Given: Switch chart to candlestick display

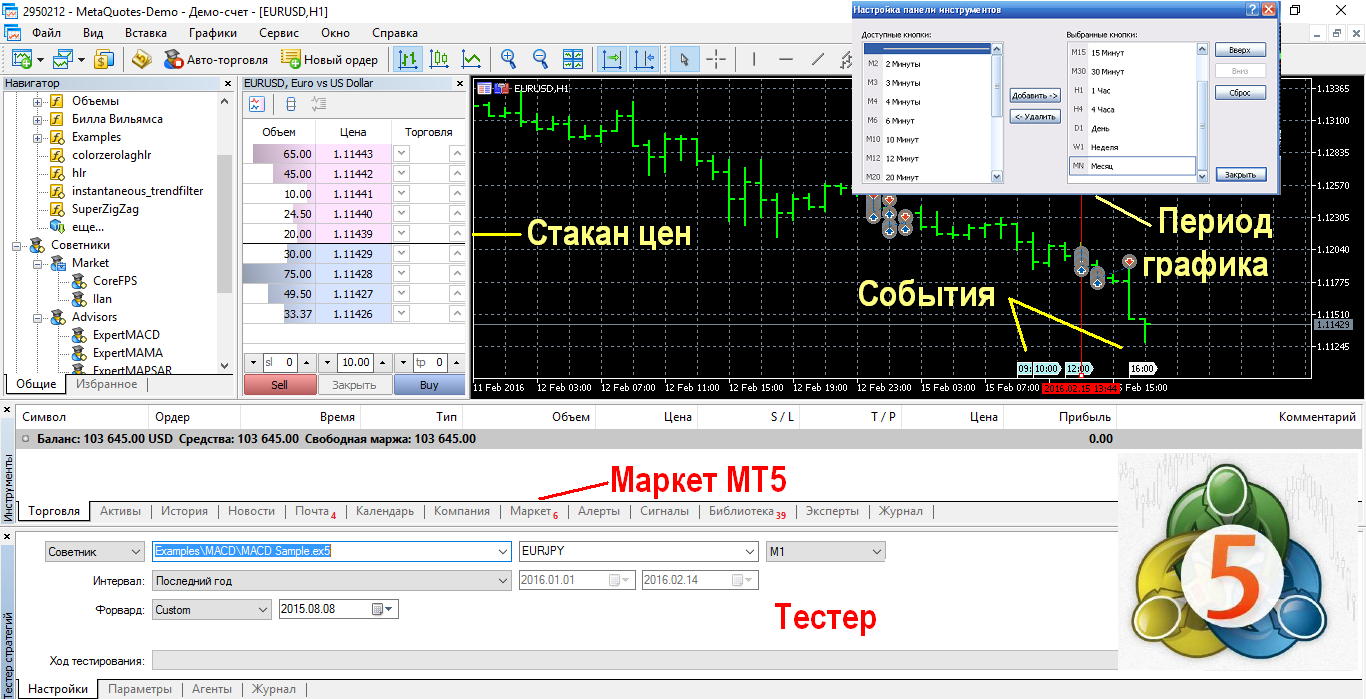Looking at the screenshot, I should [x=438, y=59].
